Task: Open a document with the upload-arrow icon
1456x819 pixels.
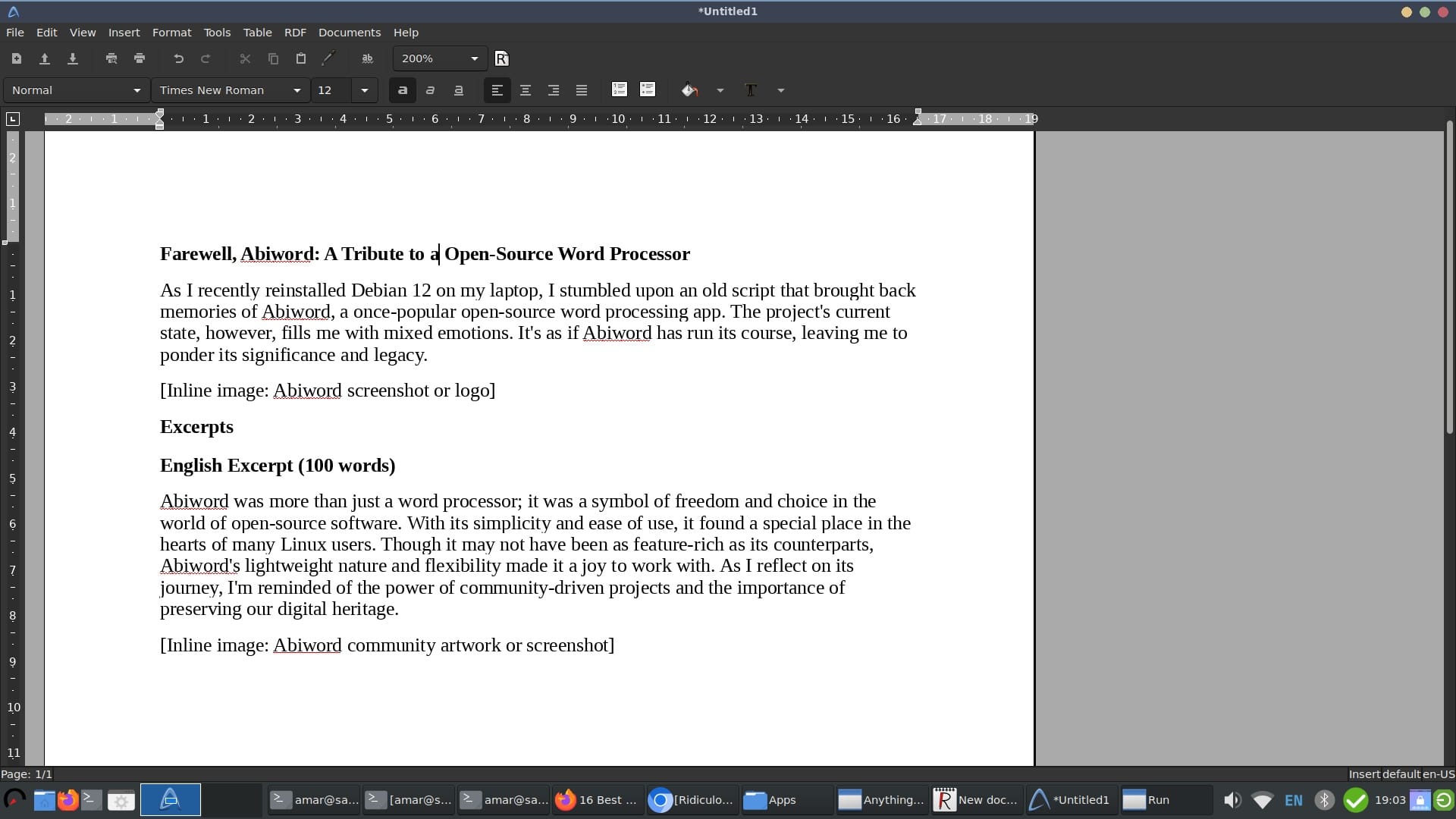Action: 45,58
